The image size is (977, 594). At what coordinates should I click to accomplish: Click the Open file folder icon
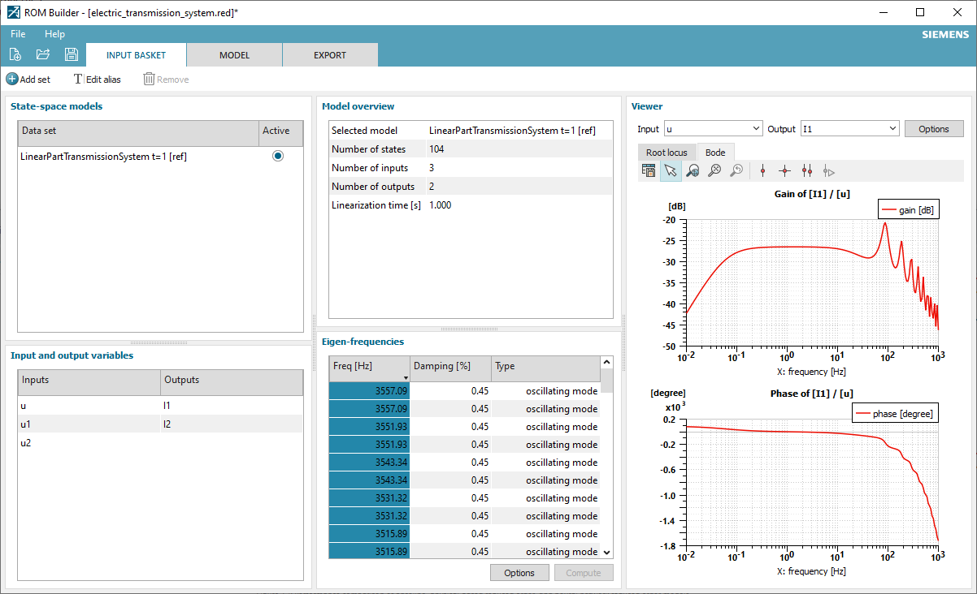[43, 54]
